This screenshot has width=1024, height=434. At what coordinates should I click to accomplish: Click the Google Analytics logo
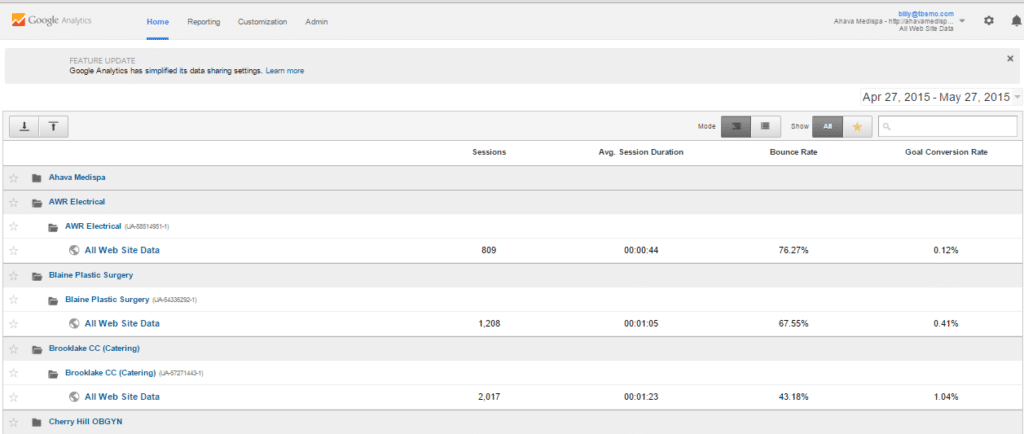(x=52, y=20)
